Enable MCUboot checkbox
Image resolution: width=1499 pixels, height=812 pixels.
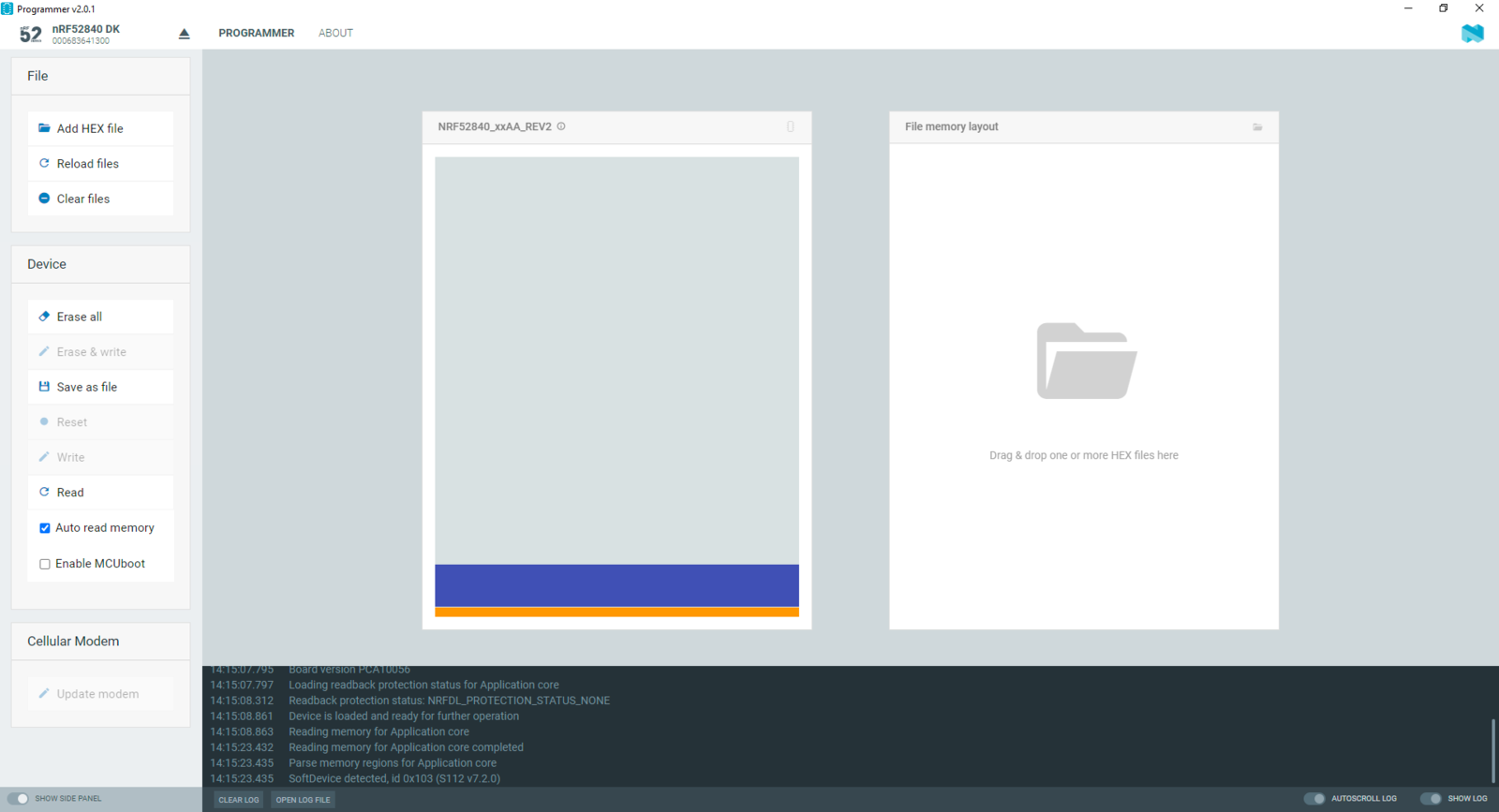[45, 564]
